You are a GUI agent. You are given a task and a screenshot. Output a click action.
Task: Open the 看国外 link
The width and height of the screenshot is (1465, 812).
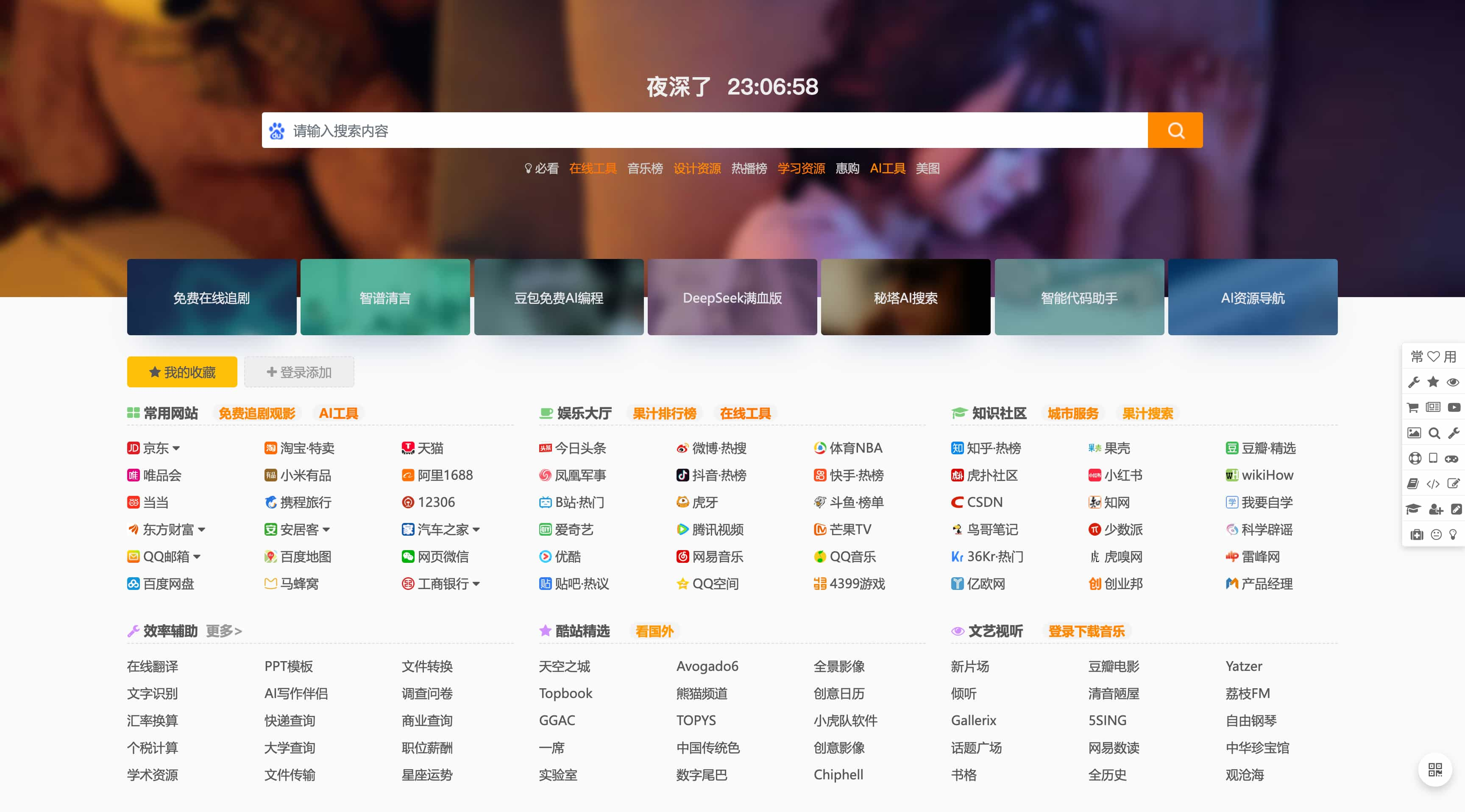pyautogui.click(x=654, y=631)
